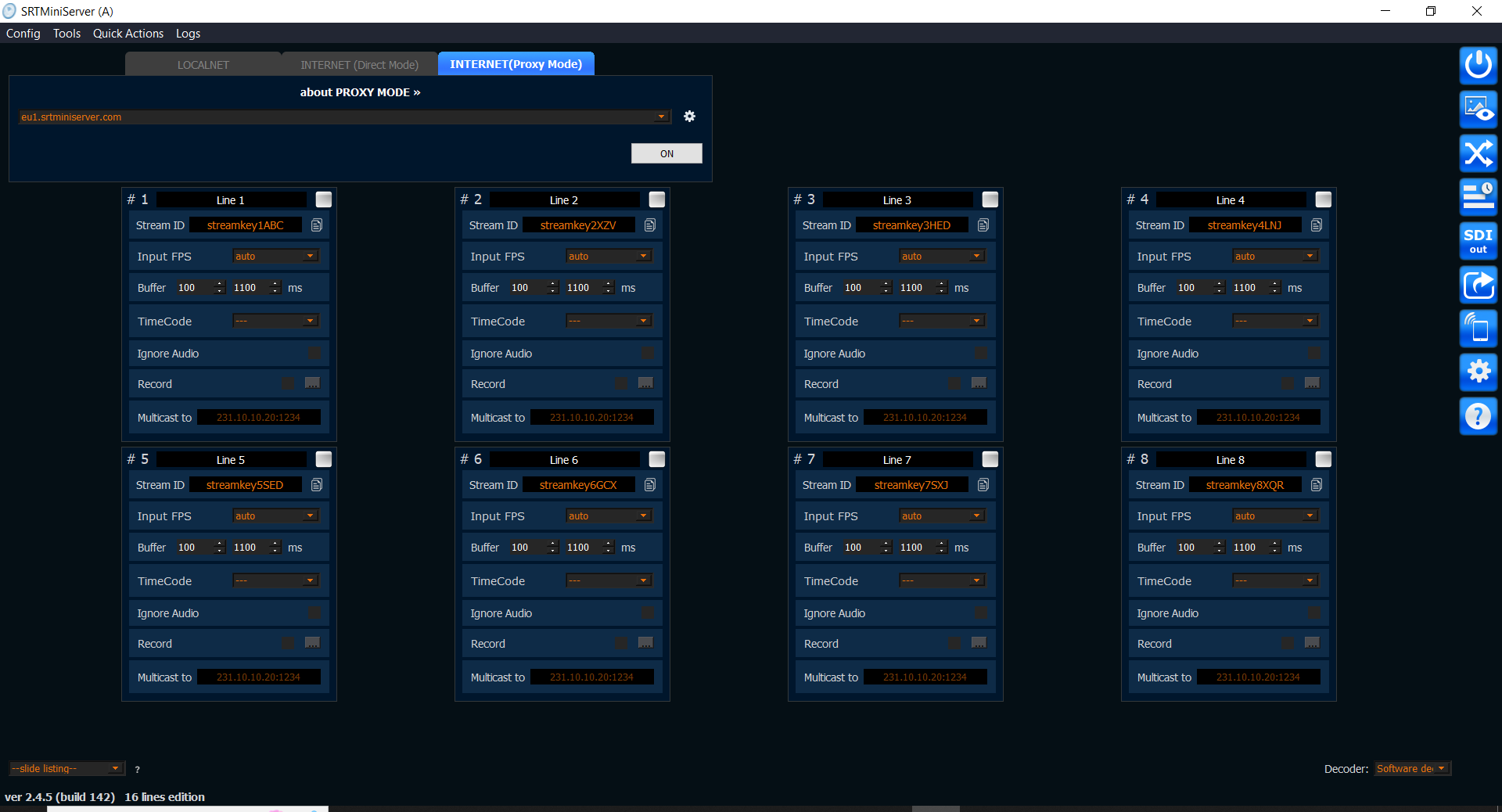The image size is (1502, 812).
Task: Click the small question mark beside slide listing
Action: click(x=137, y=770)
